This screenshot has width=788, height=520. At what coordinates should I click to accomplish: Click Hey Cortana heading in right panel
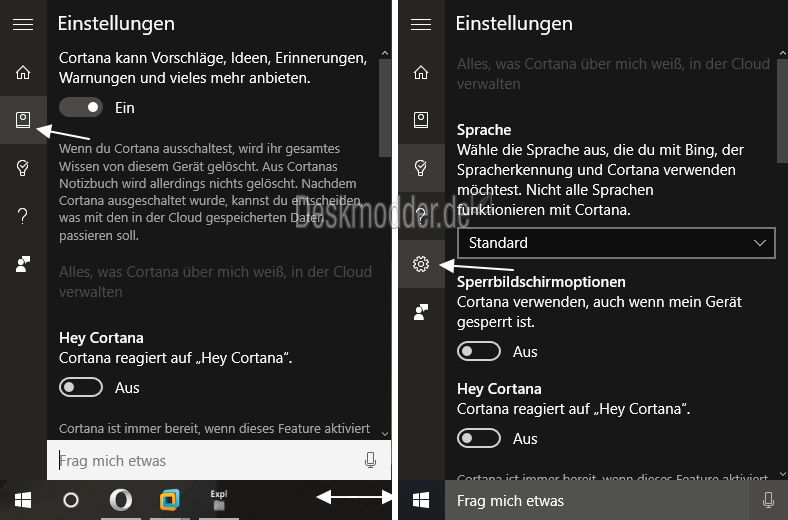(x=499, y=389)
